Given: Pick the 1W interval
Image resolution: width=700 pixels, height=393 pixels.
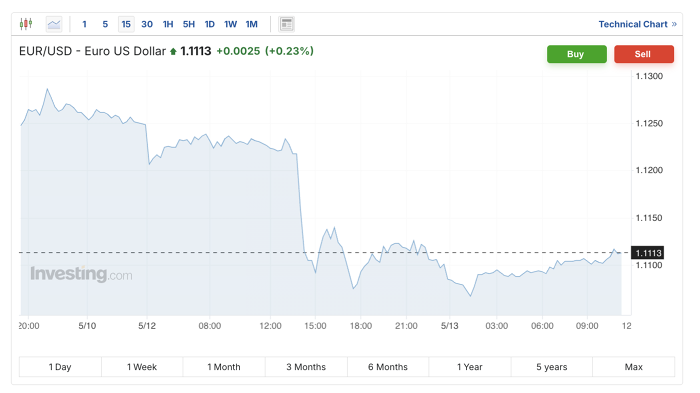Looking at the screenshot, I should coord(231,24).
